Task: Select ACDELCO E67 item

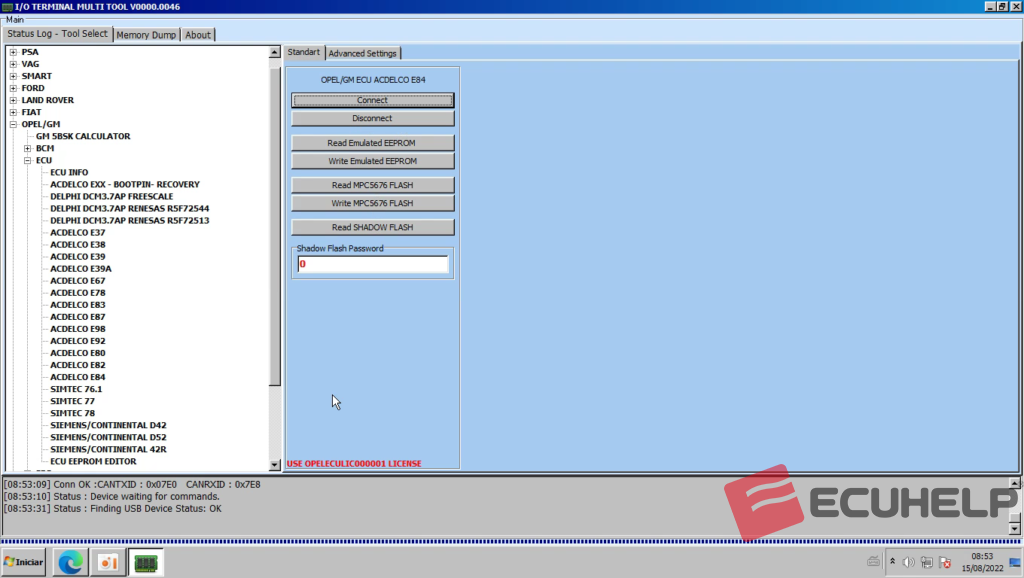Action: coord(78,281)
